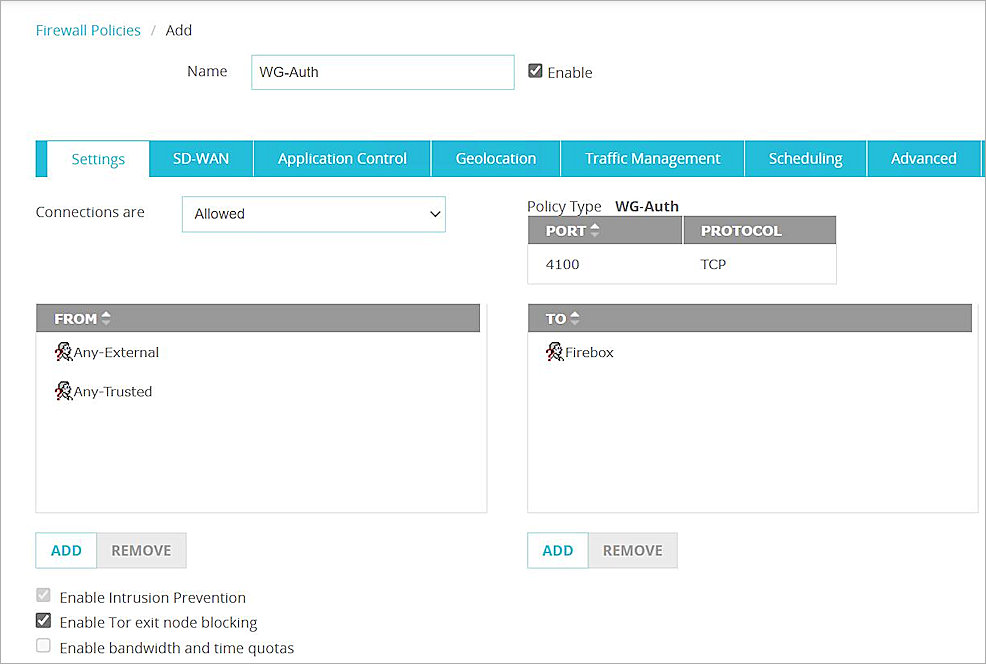Click the sort arrows on the TO column
Screen dimensions: 986x664
[x=576, y=317]
